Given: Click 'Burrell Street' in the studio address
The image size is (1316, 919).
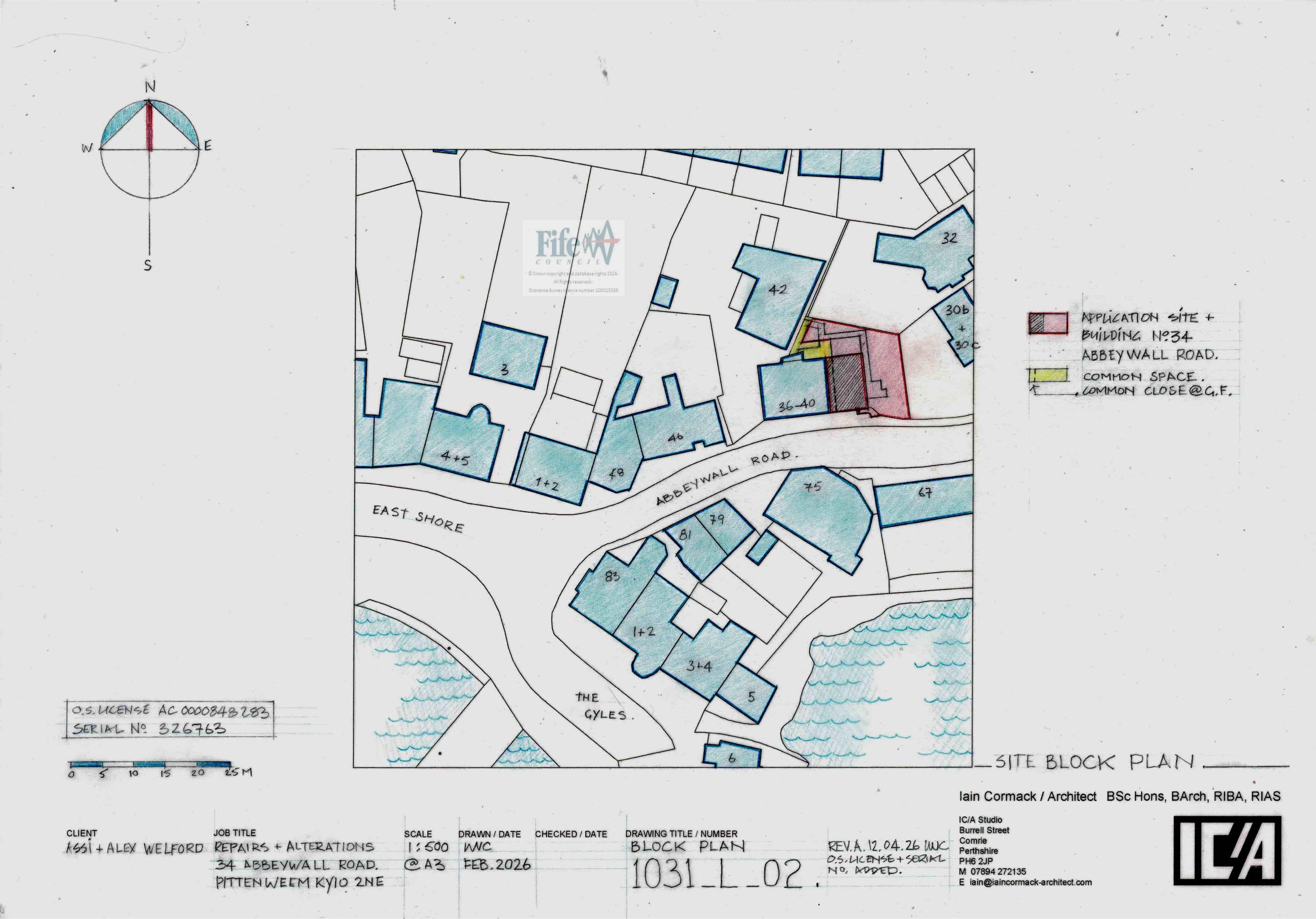Looking at the screenshot, I should (984, 830).
